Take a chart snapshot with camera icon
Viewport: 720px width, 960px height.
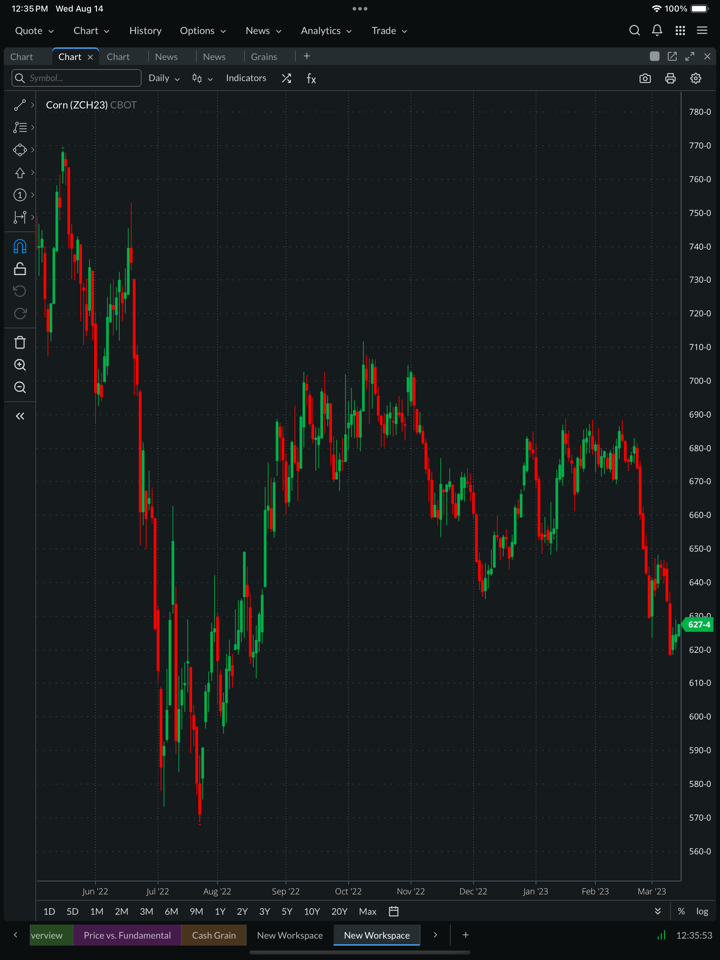coord(645,78)
